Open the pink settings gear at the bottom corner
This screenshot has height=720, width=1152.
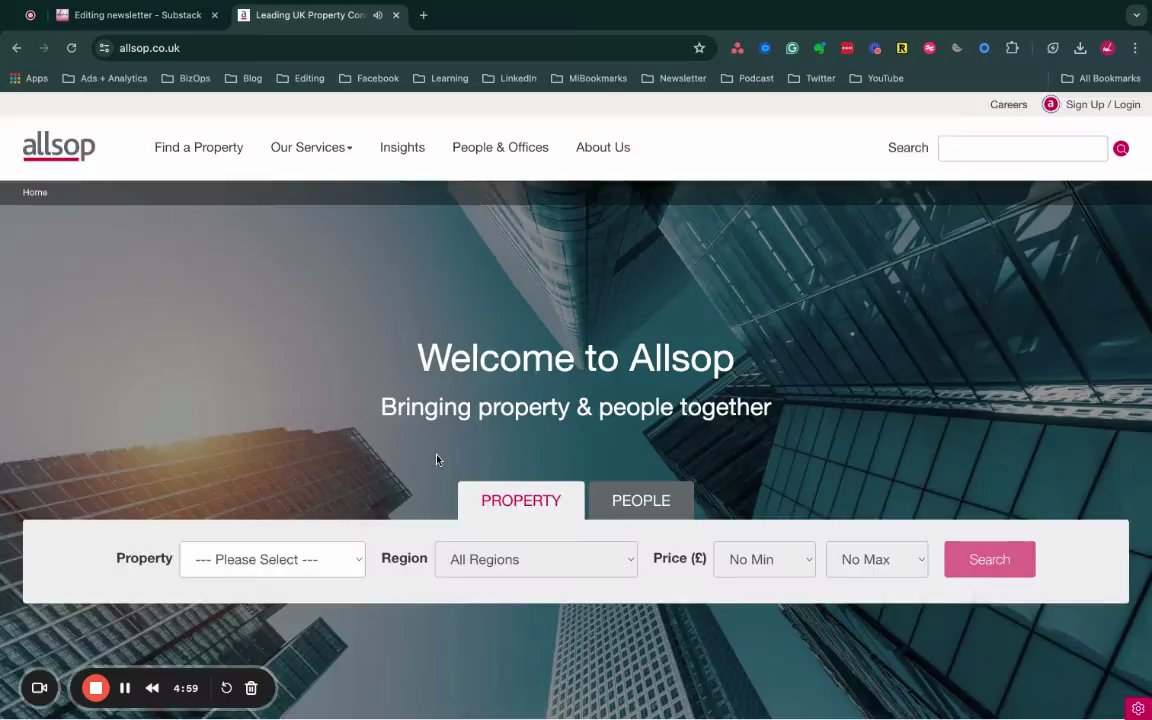point(1138,708)
